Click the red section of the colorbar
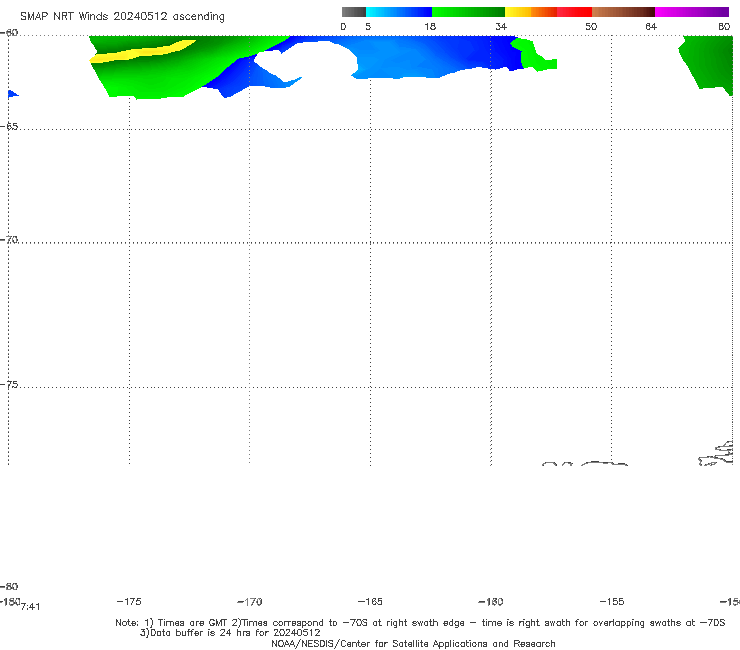The width and height of the screenshot is (740, 650). pos(574,12)
